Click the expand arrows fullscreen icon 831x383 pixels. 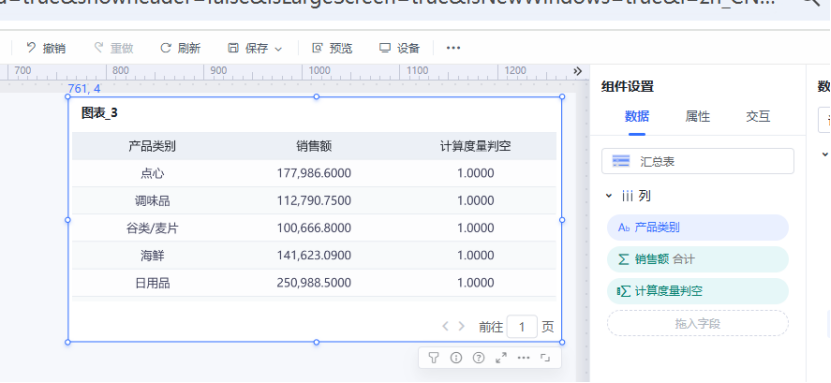(x=501, y=358)
